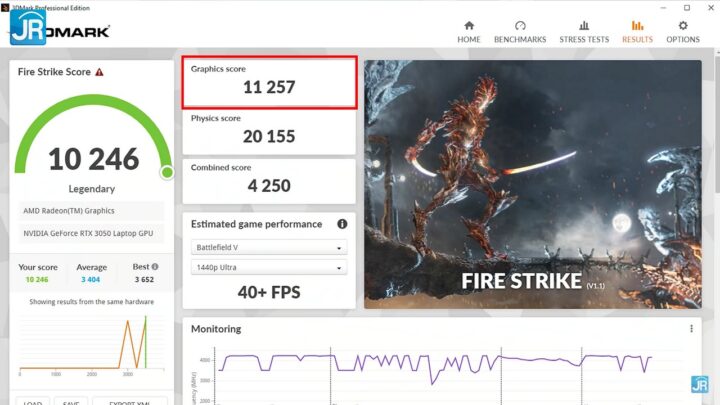
Task: Click the EXPORT XML button
Action: (130, 401)
